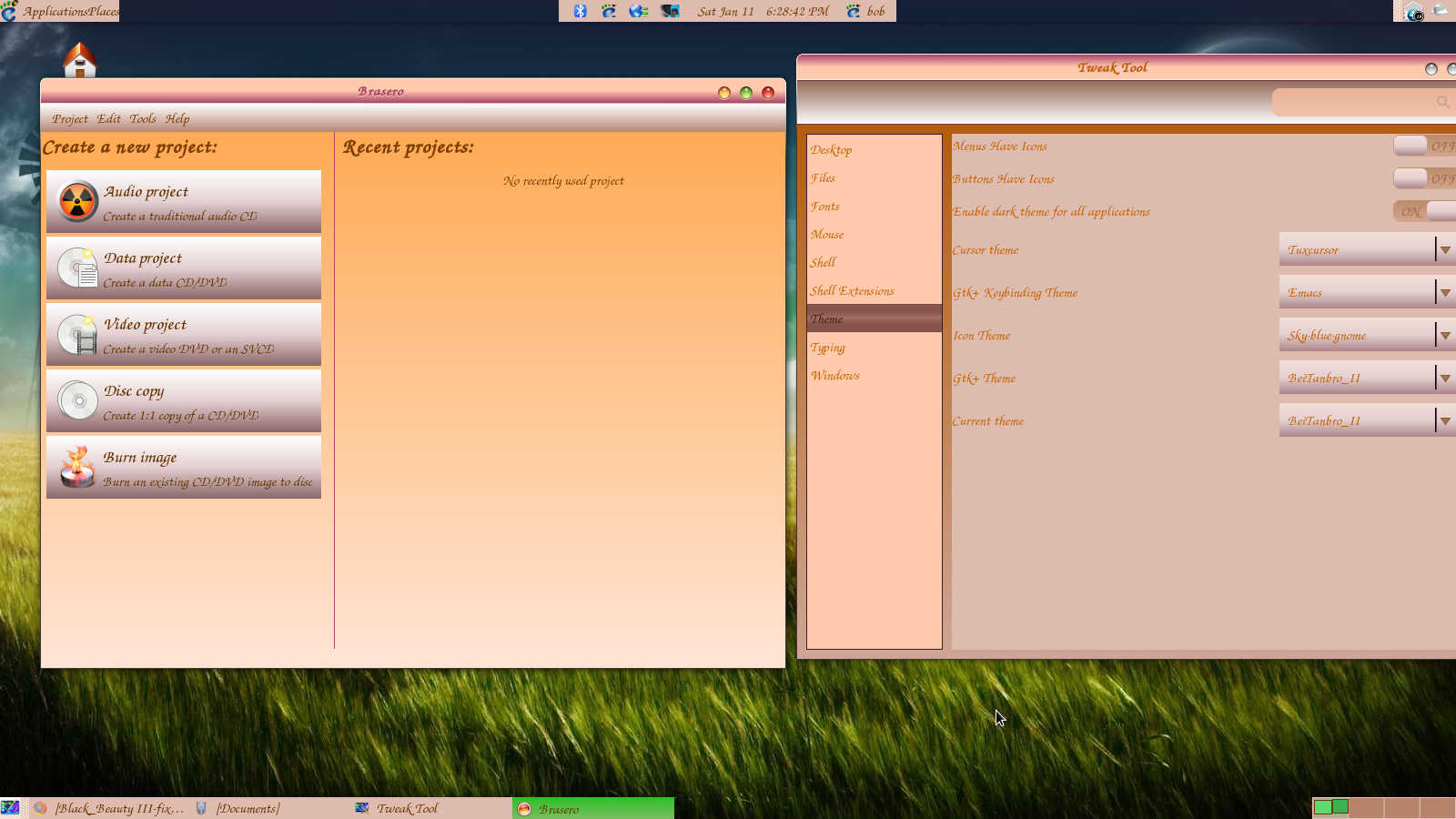Viewport: 1456px width, 819px height.
Task: Click the Tweak Tool search magnifier icon
Action: [1442, 102]
